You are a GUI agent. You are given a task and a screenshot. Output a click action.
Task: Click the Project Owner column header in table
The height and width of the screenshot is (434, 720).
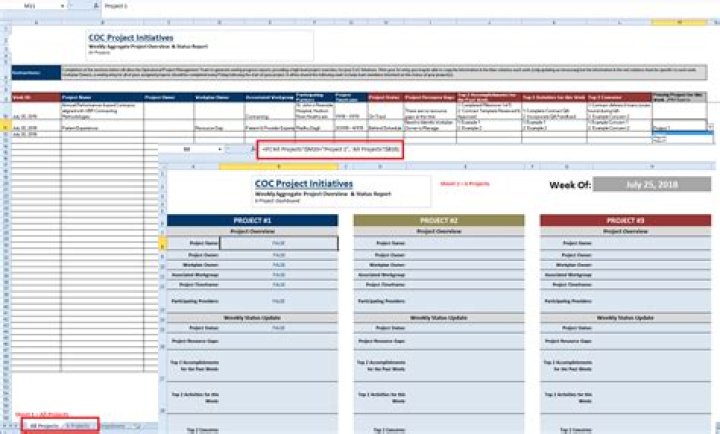[x=169, y=97]
